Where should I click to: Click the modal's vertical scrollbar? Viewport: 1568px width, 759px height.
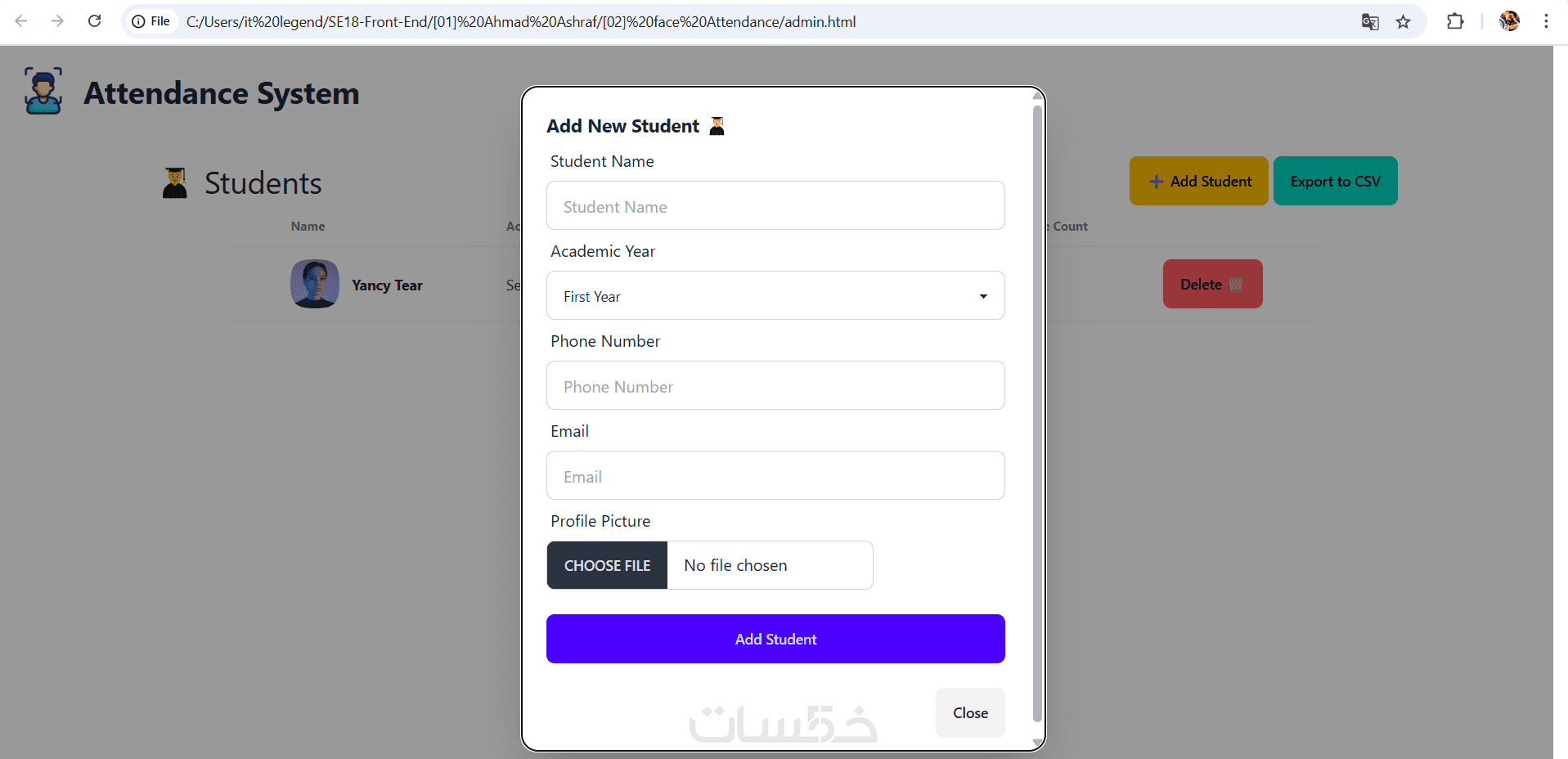click(x=1037, y=409)
